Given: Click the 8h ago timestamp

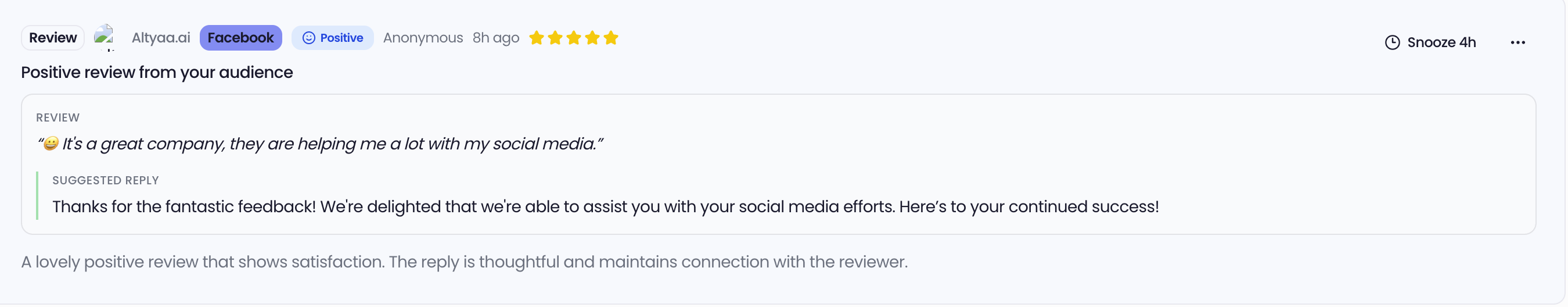Looking at the screenshot, I should 495,38.
